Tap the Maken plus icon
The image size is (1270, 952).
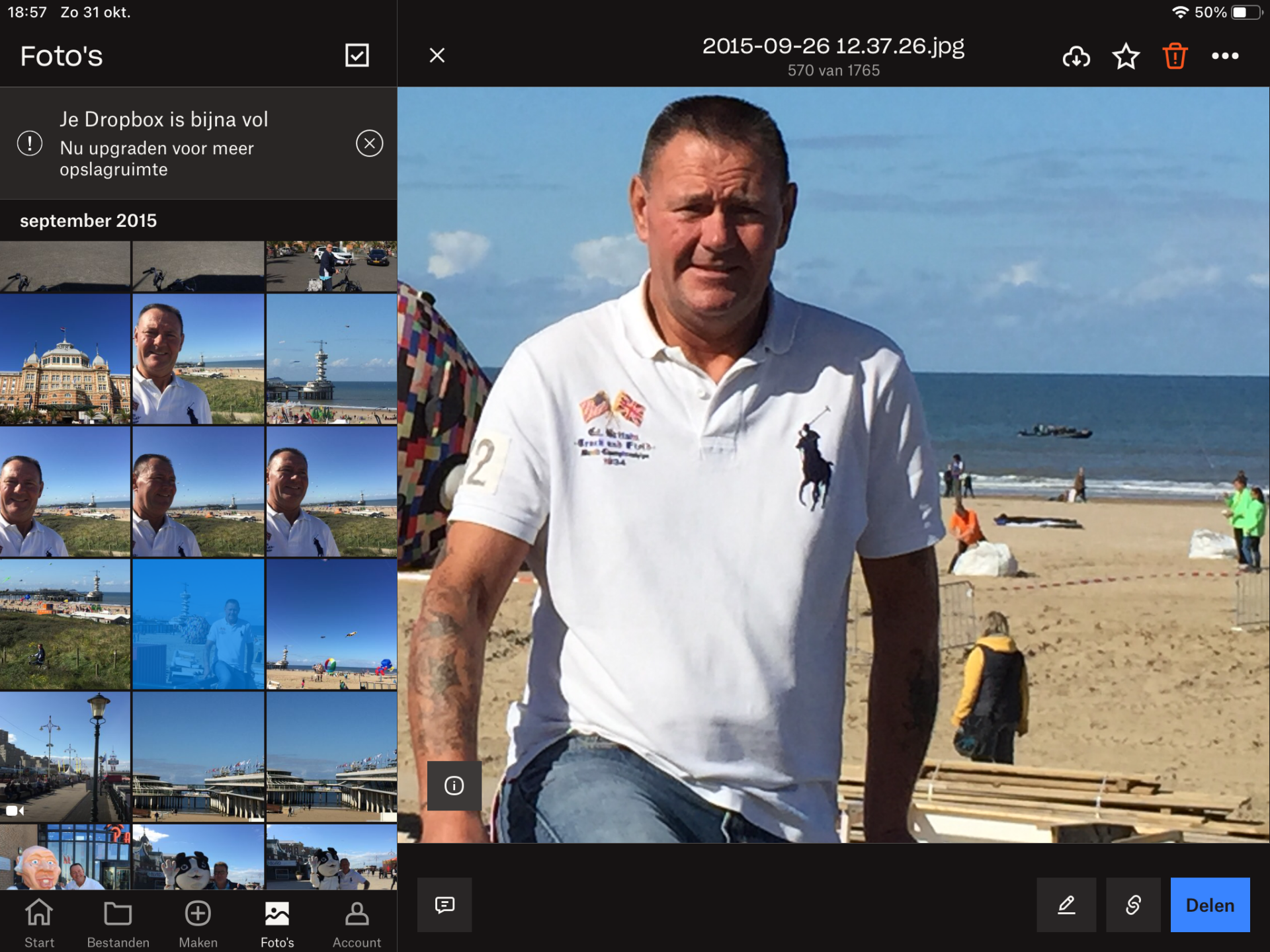[198, 923]
